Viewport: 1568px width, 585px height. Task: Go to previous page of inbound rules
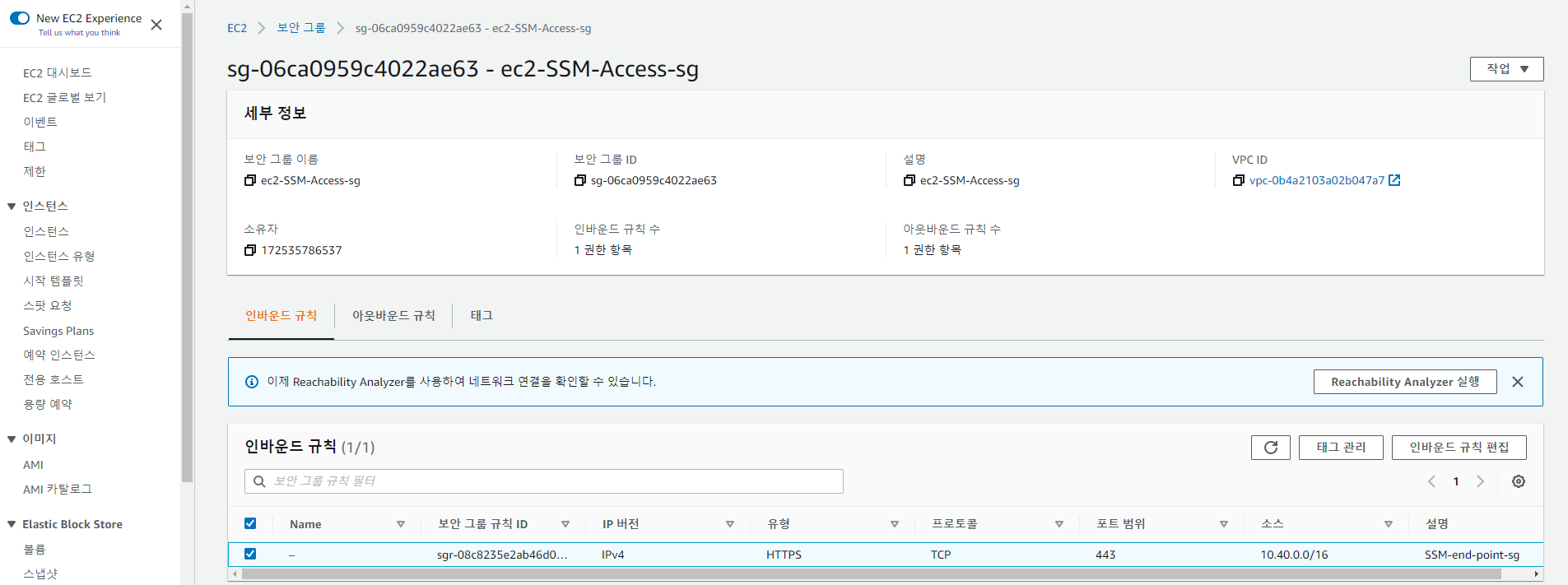(1431, 481)
